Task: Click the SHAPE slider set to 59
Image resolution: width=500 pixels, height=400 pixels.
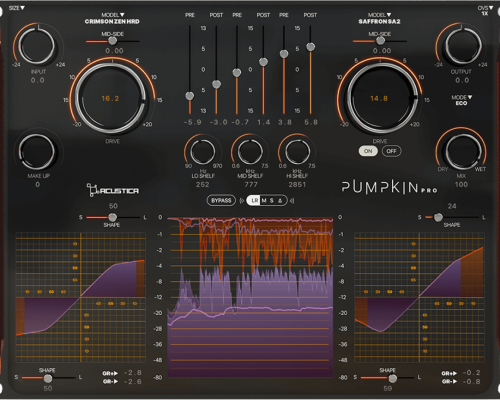Action: [387, 378]
